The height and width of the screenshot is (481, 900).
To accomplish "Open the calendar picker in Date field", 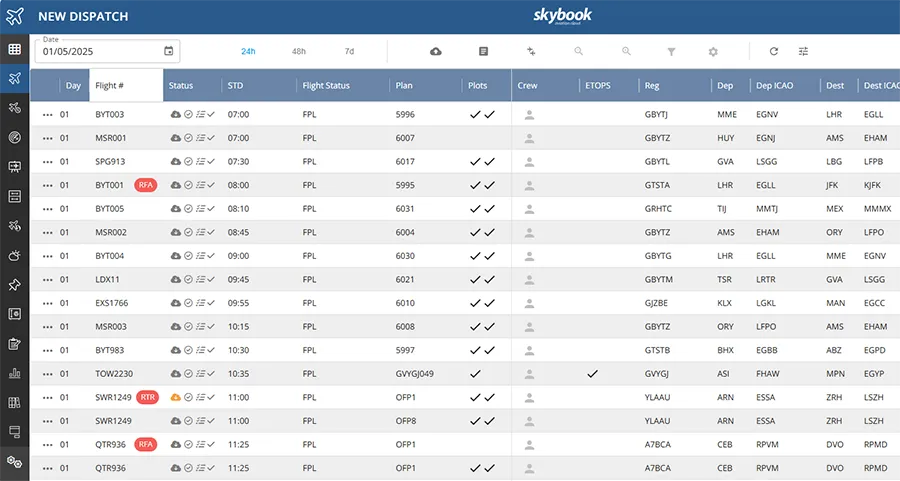I will 169,51.
